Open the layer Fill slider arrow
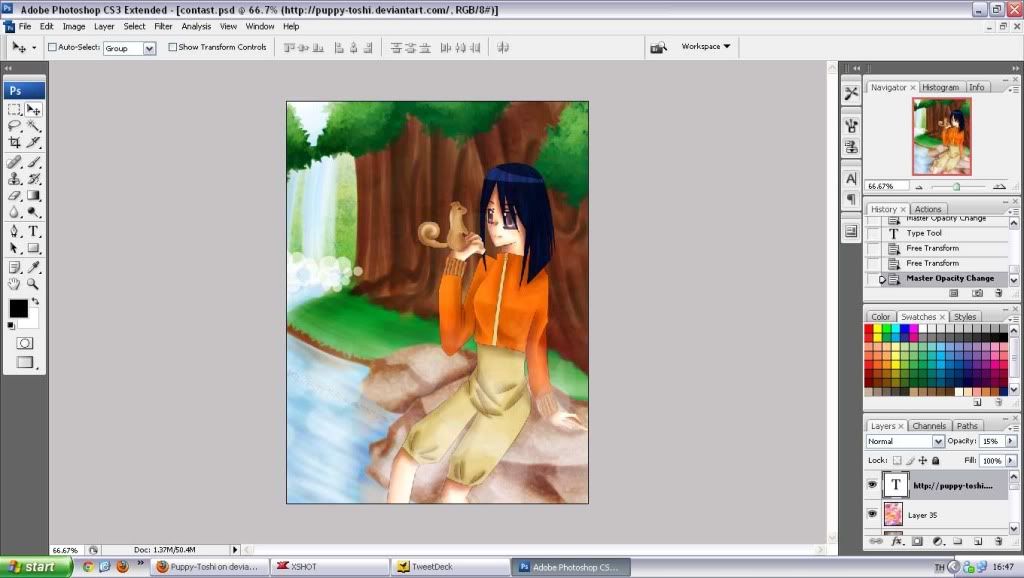 pyautogui.click(x=1011, y=460)
